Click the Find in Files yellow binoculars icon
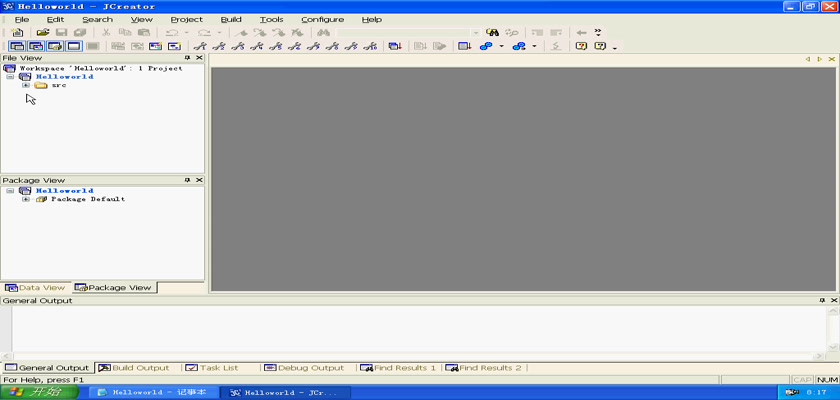Viewport: 840px width, 400px height. click(x=492, y=33)
